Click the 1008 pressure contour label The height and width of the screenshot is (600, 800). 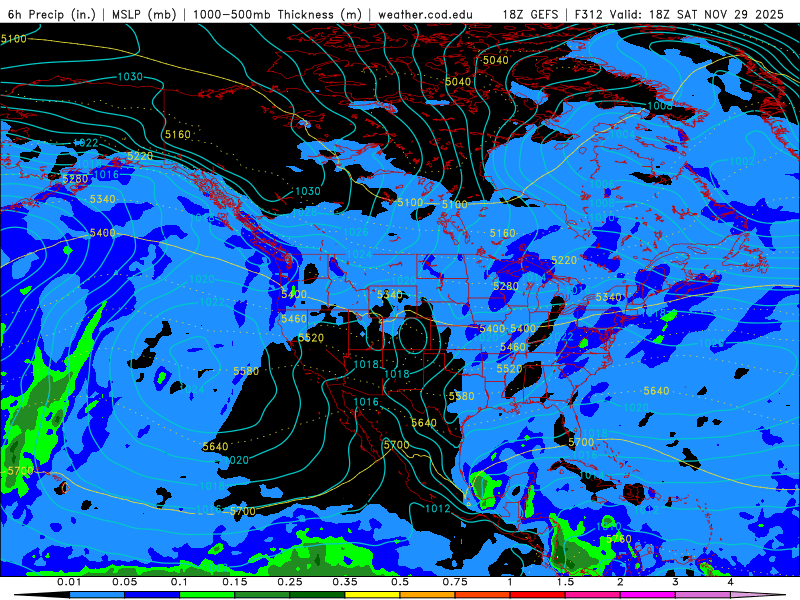(x=660, y=106)
